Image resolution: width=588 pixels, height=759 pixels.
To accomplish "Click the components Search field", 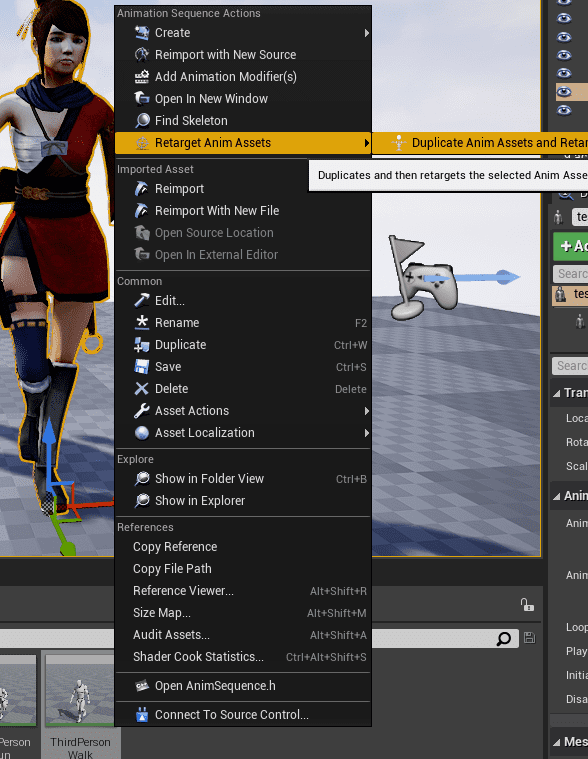I will point(571,274).
